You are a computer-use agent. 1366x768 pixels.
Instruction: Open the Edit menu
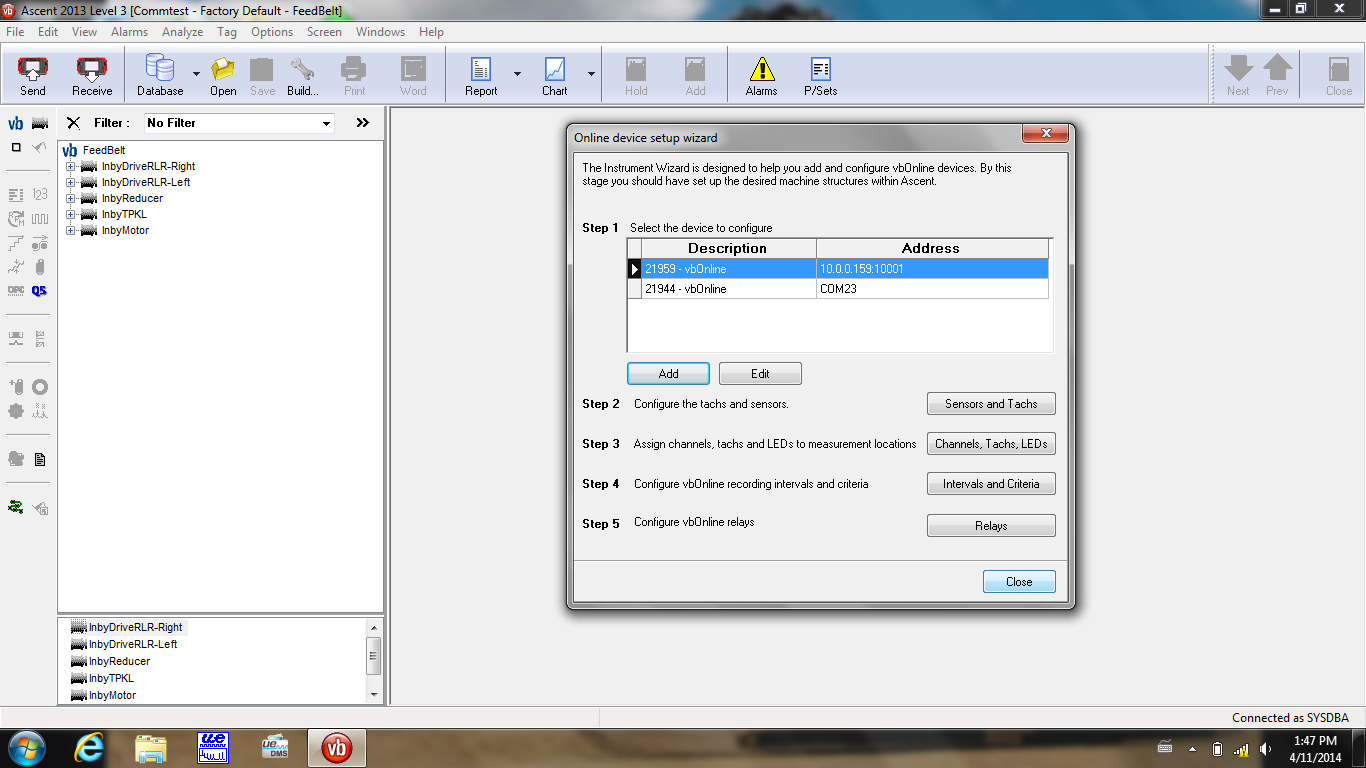pyautogui.click(x=48, y=32)
